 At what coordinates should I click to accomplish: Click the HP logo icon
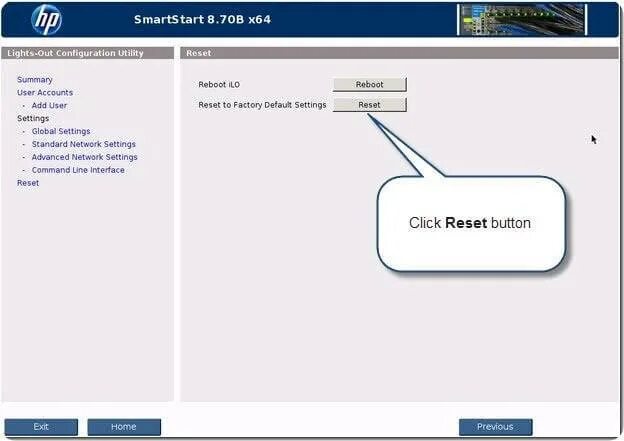click(x=47, y=20)
